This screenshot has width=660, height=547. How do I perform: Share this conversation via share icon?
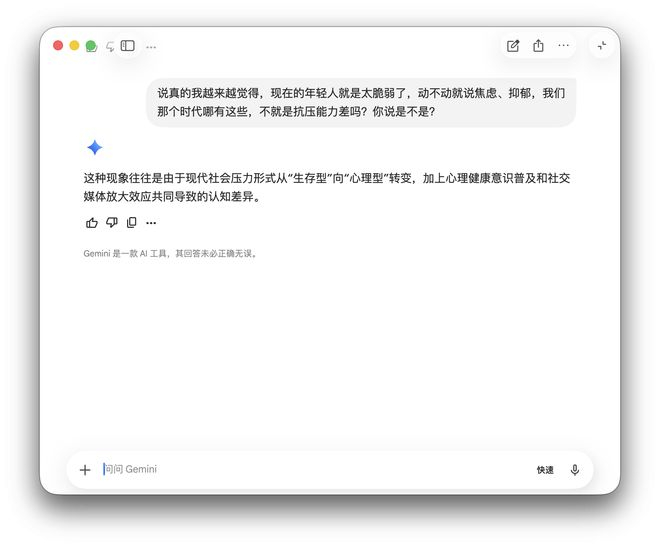538,45
